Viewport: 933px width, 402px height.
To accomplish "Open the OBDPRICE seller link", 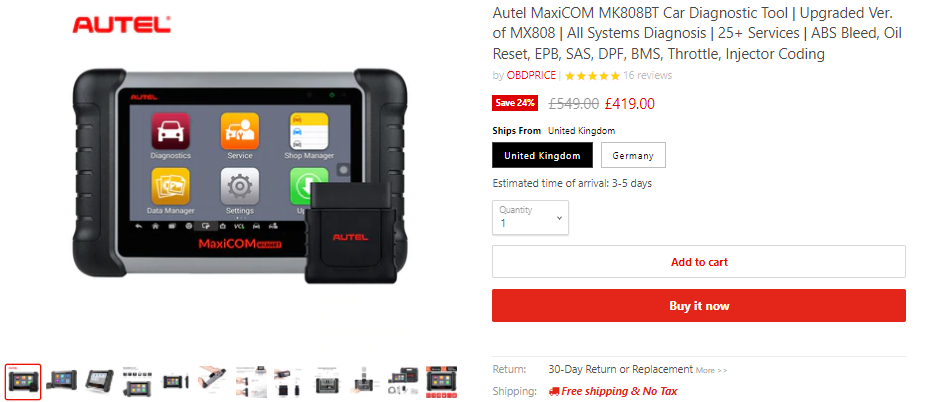I will [x=531, y=76].
